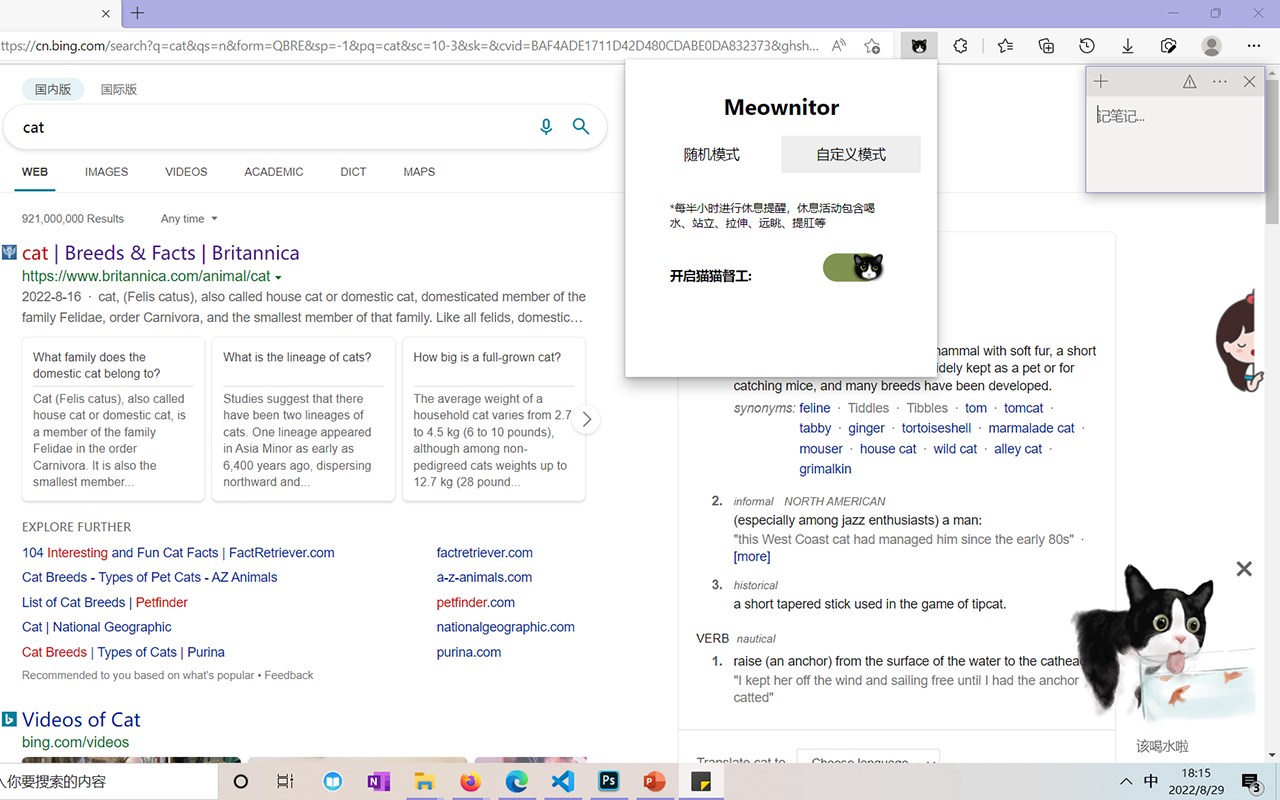Click the warning triangle in notes panel
This screenshot has height=800, width=1280.
(x=1189, y=82)
